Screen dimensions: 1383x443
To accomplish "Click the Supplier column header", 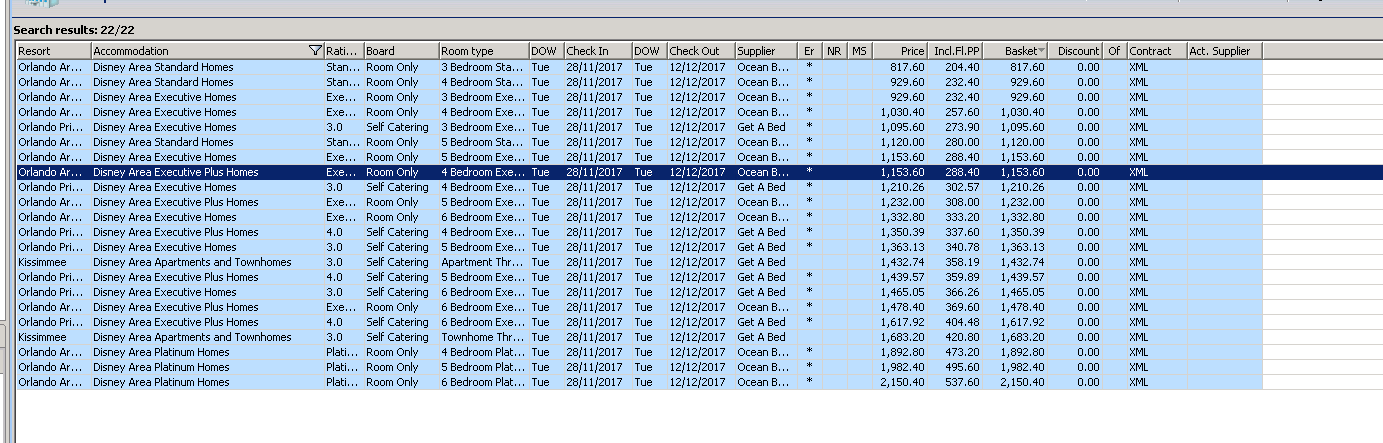I will click(767, 51).
